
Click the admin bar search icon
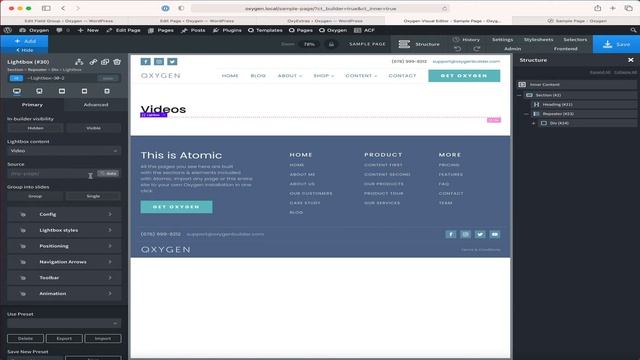click(x=633, y=30)
